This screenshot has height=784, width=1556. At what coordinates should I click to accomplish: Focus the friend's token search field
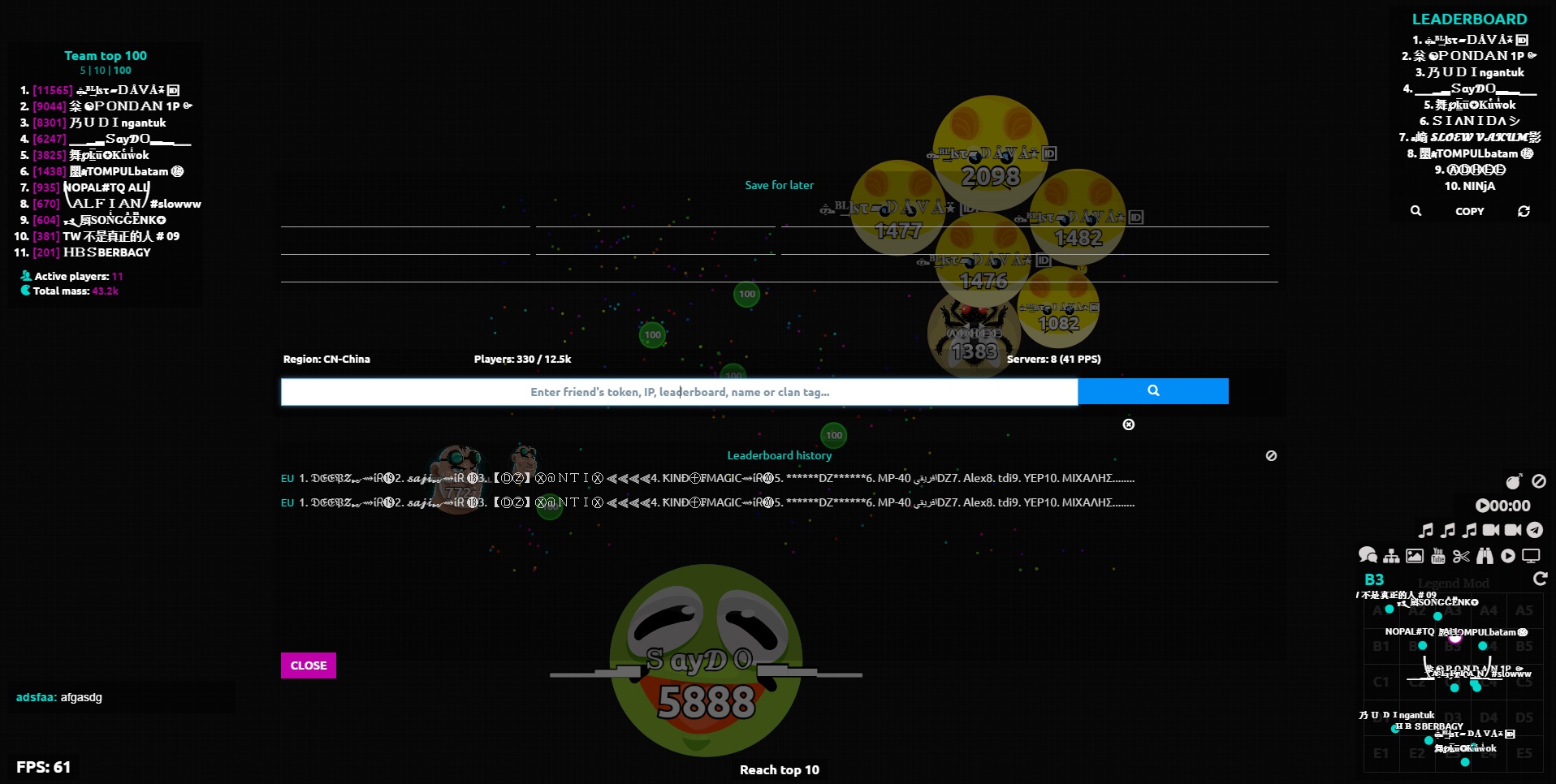tap(680, 391)
